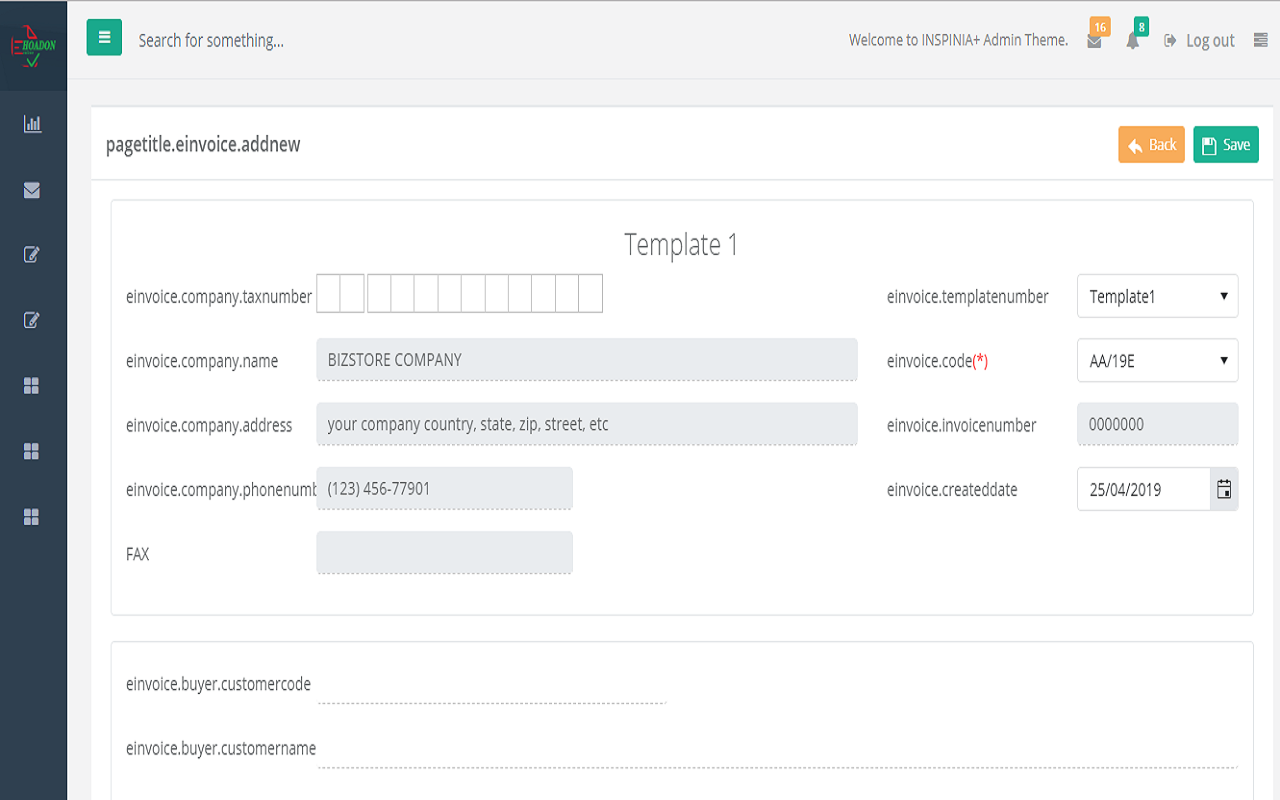
Task: Click the orange Back button
Action: click(x=1151, y=145)
